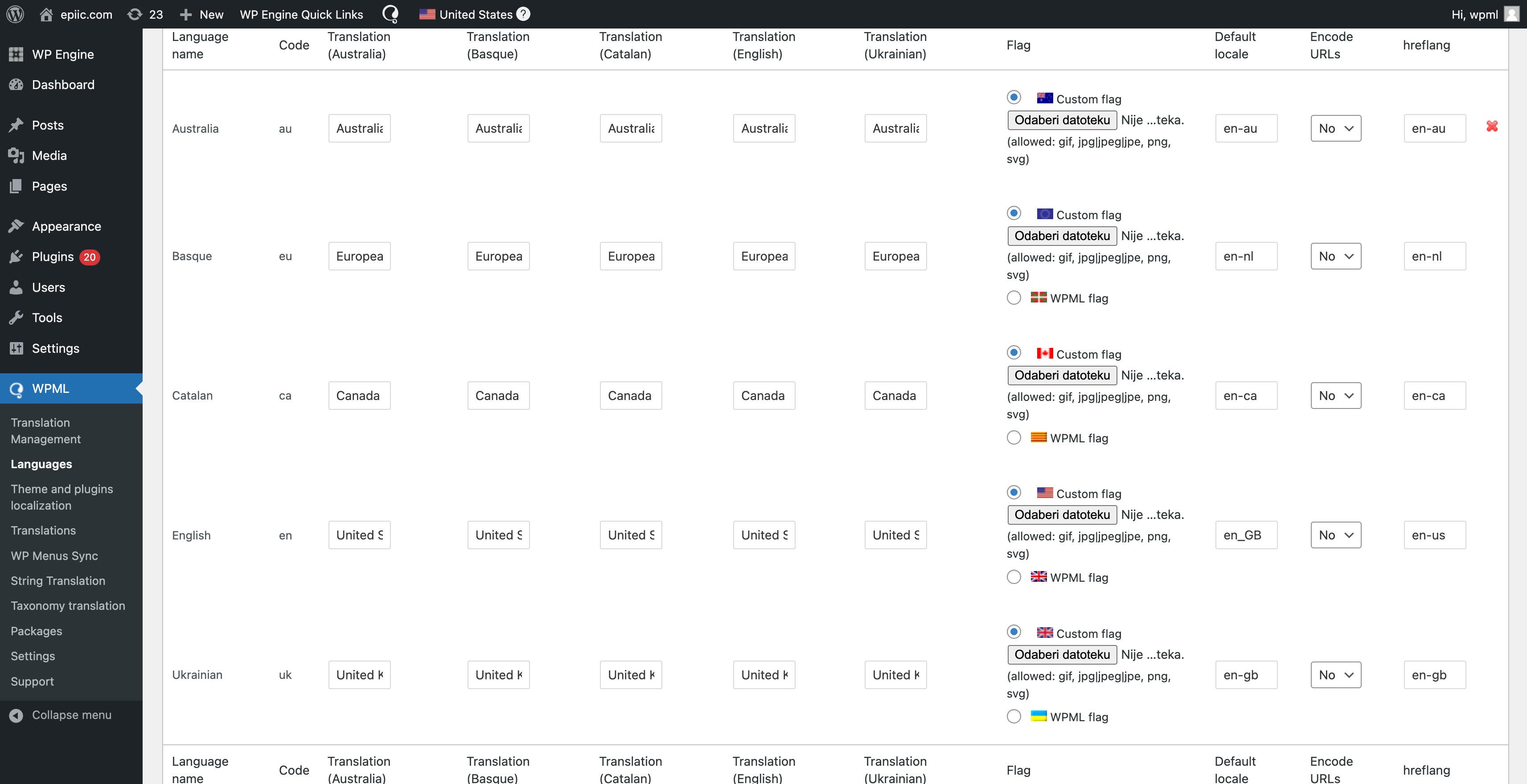The height and width of the screenshot is (784, 1527).
Task: Open WP Menus Sync submenu item
Action: pos(54,556)
